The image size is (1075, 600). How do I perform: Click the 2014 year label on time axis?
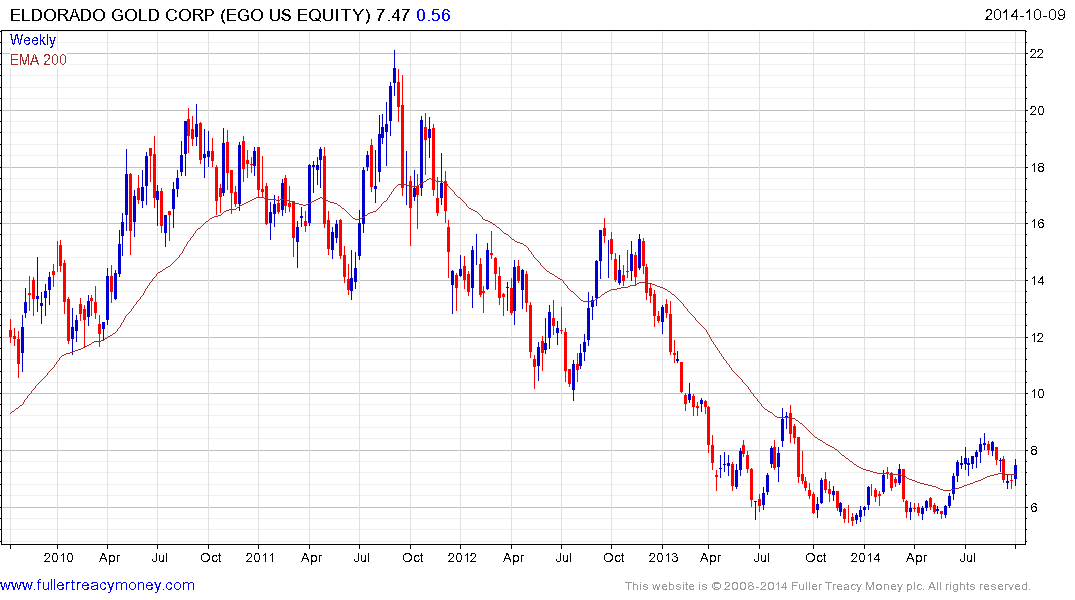click(x=865, y=557)
